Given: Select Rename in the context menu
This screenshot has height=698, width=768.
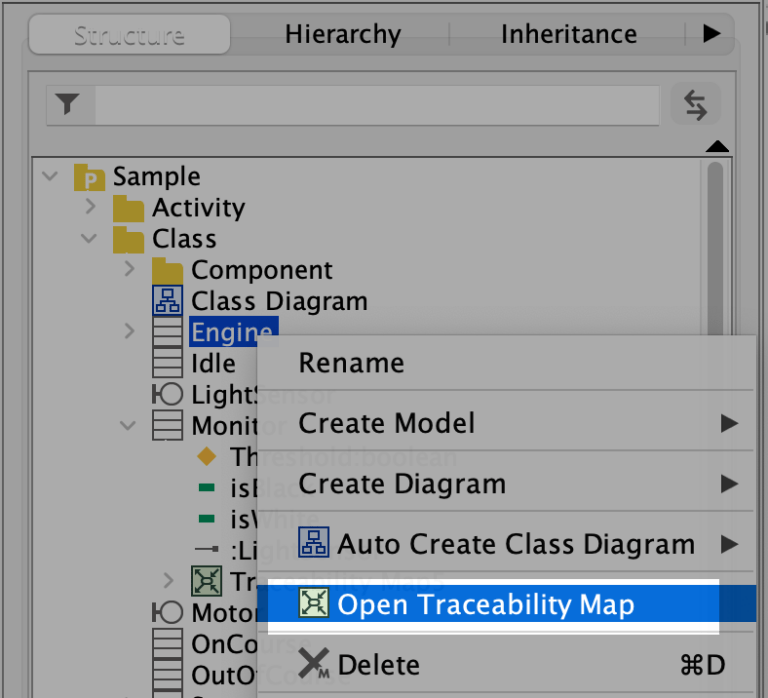Looking at the screenshot, I should [351, 363].
